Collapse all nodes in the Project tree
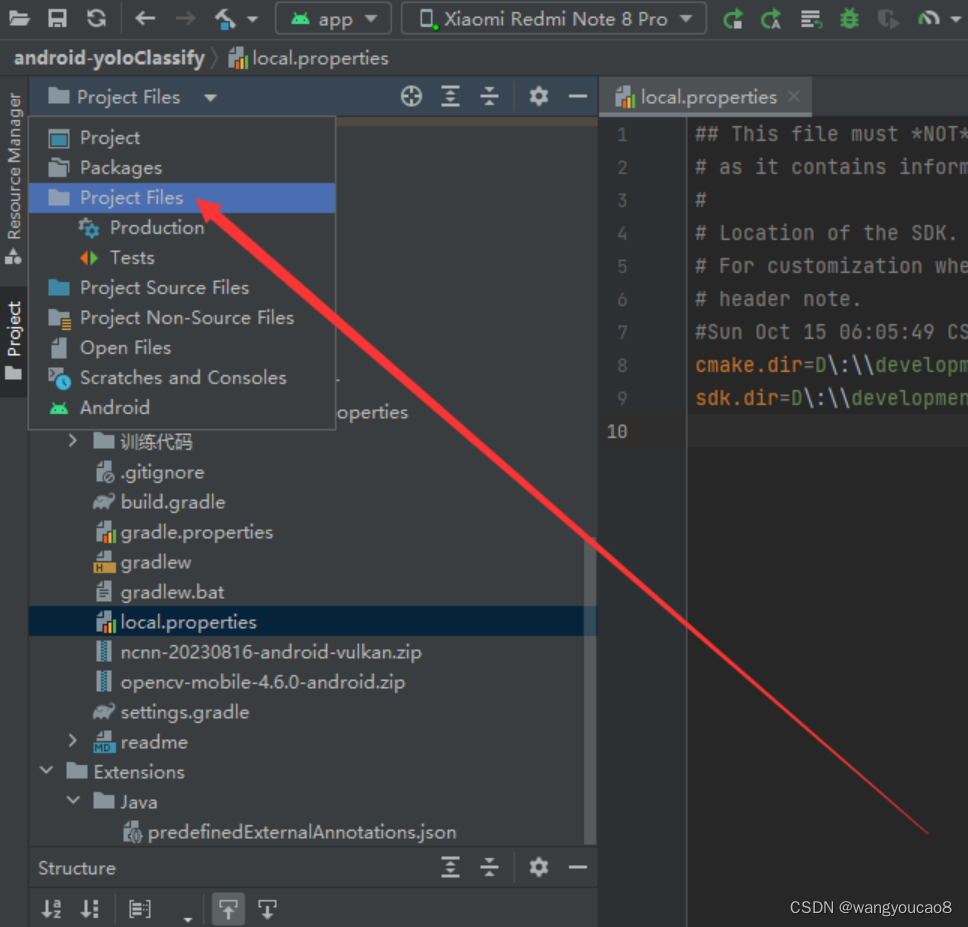 click(x=489, y=96)
